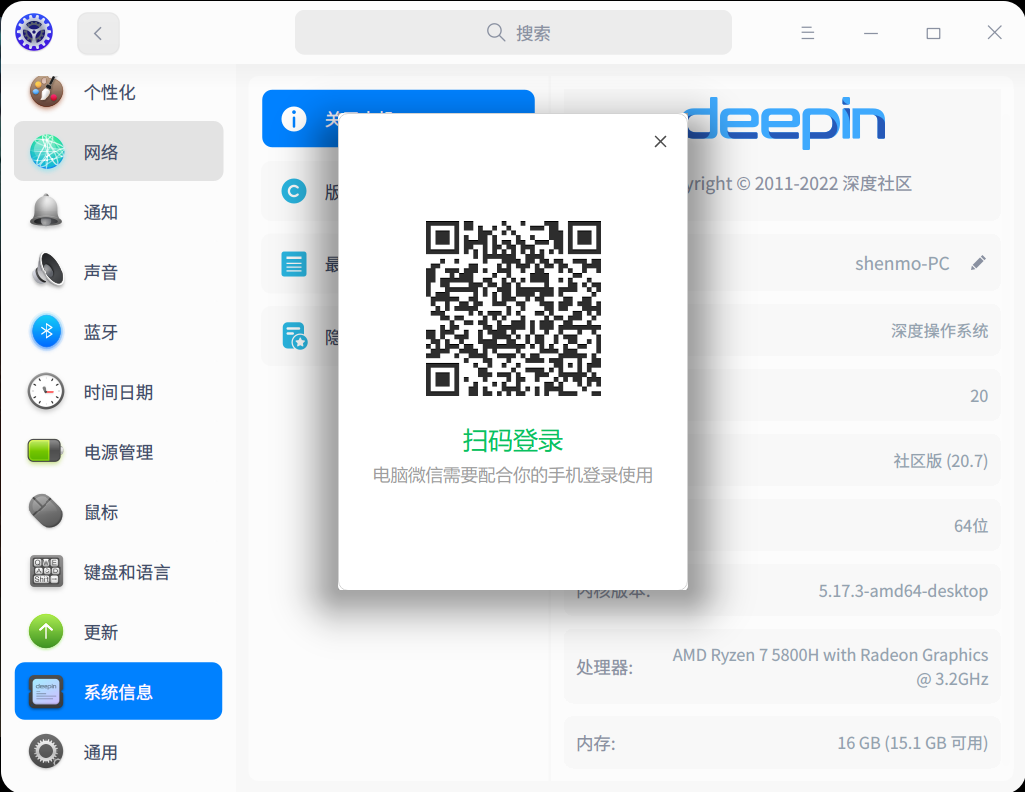This screenshot has width=1025, height=792.
Task: Edit the computer name shenmo-PC
Action: point(977,262)
